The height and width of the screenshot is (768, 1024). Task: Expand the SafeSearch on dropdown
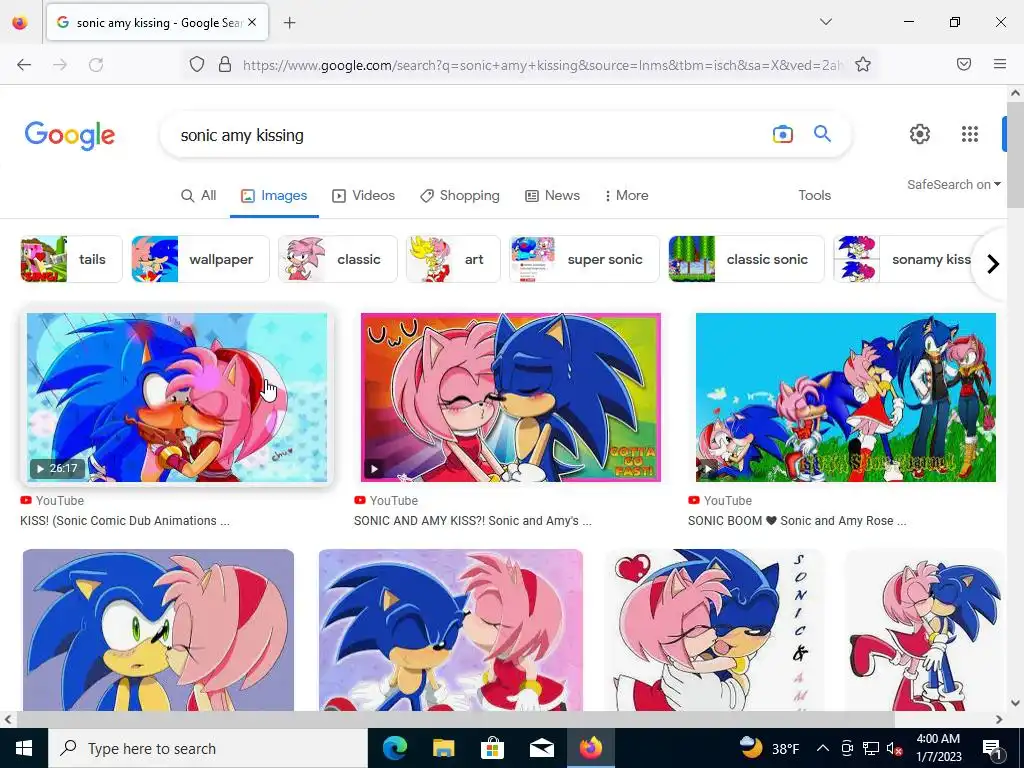pos(953,185)
